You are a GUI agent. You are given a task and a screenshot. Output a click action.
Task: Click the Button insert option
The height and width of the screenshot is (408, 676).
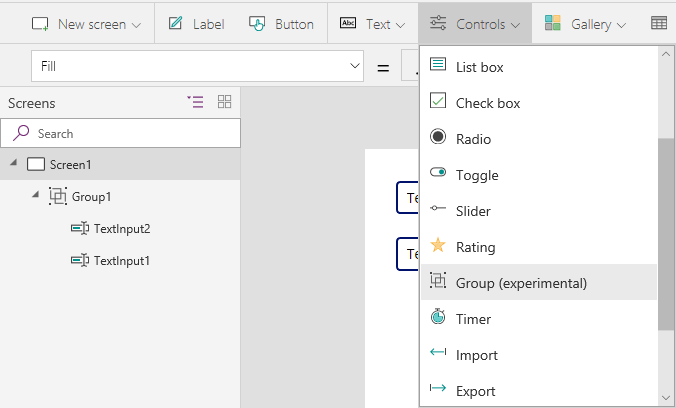pos(281,23)
